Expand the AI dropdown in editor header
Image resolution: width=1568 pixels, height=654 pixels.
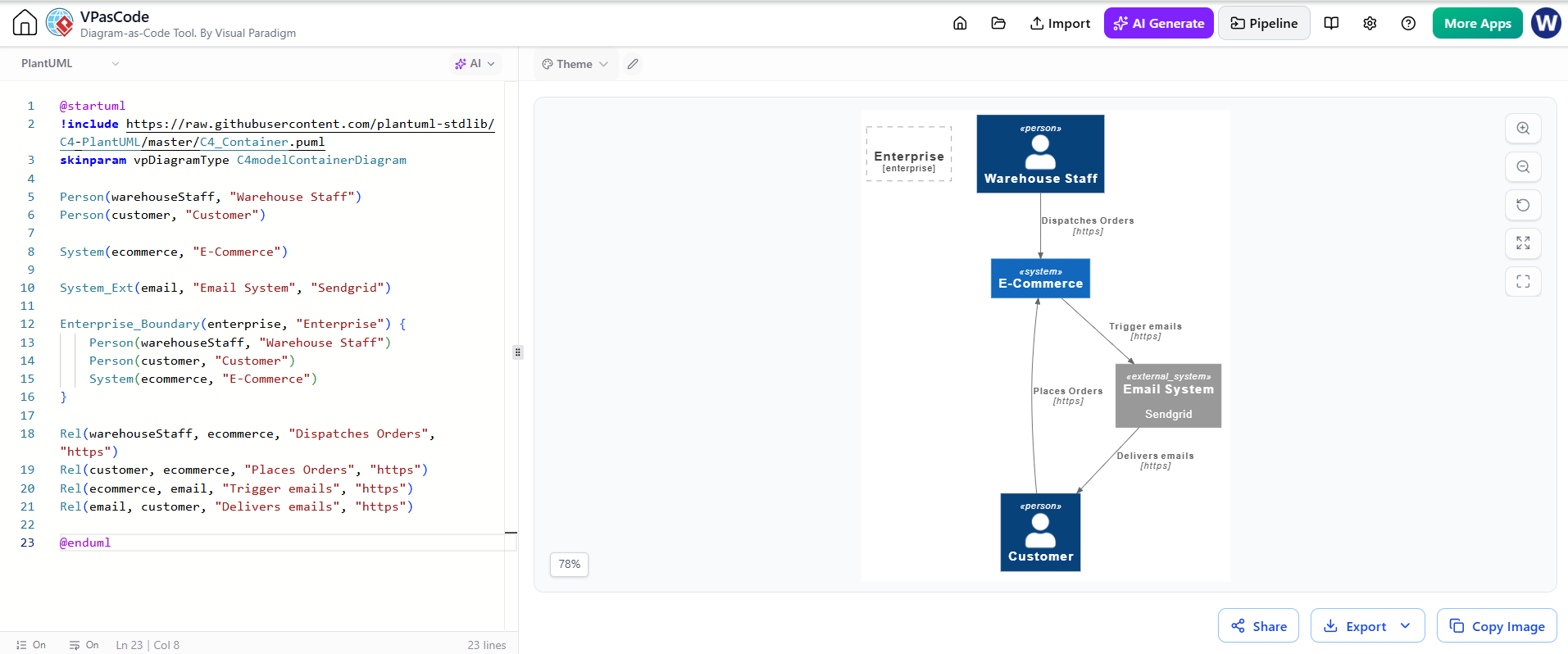point(475,63)
